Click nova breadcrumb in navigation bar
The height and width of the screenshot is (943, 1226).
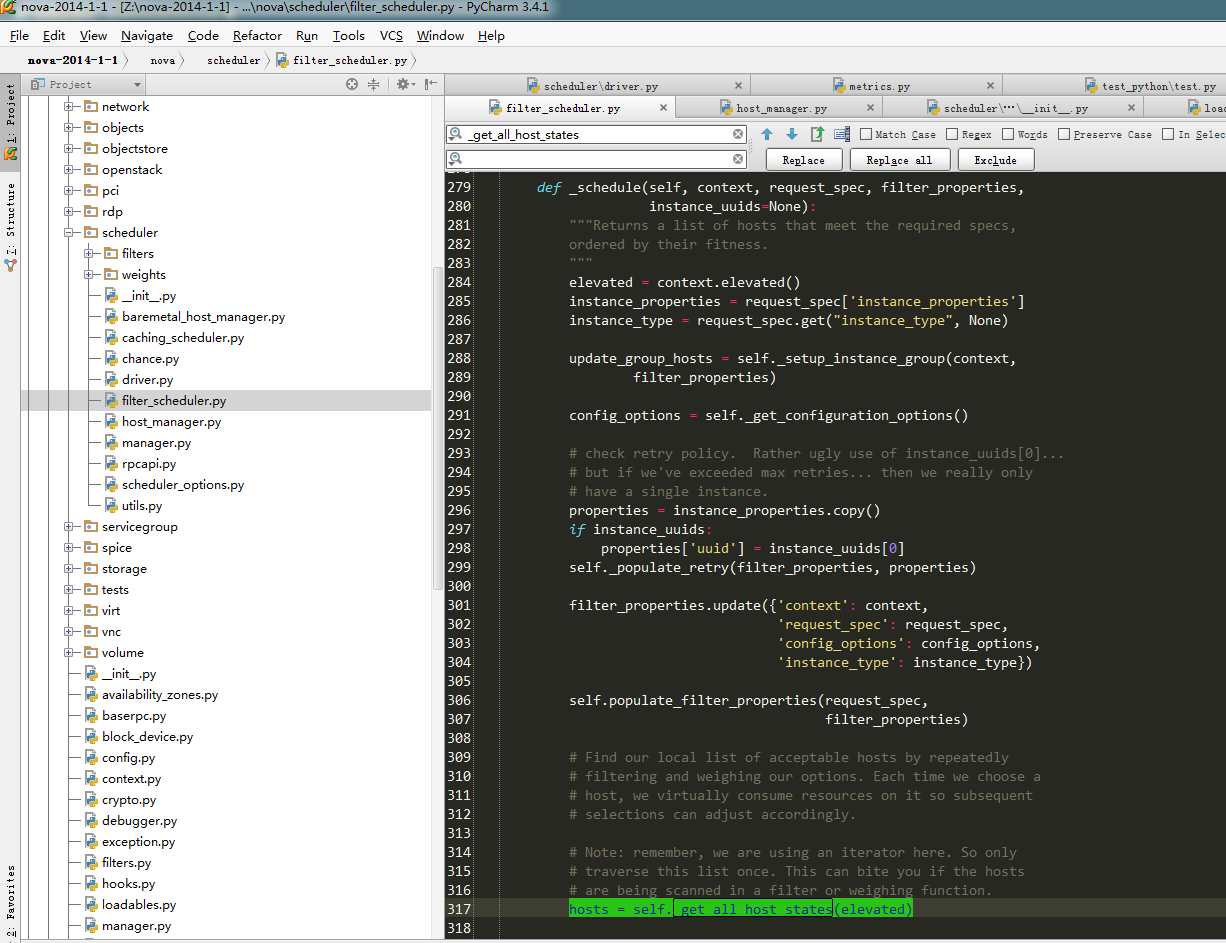pos(162,60)
